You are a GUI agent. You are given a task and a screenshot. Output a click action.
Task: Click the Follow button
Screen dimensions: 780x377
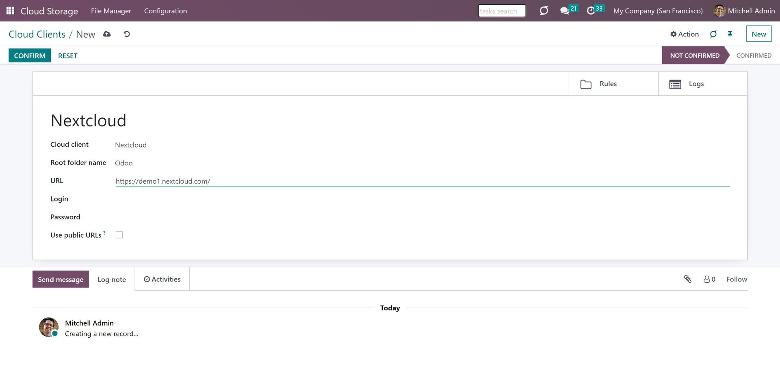(x=737, y=280)
